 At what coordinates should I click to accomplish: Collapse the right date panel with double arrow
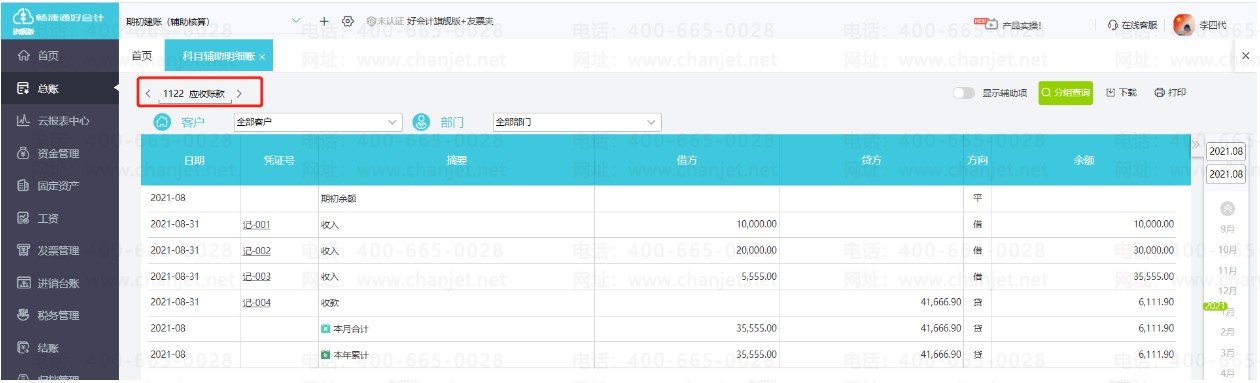1196,145
